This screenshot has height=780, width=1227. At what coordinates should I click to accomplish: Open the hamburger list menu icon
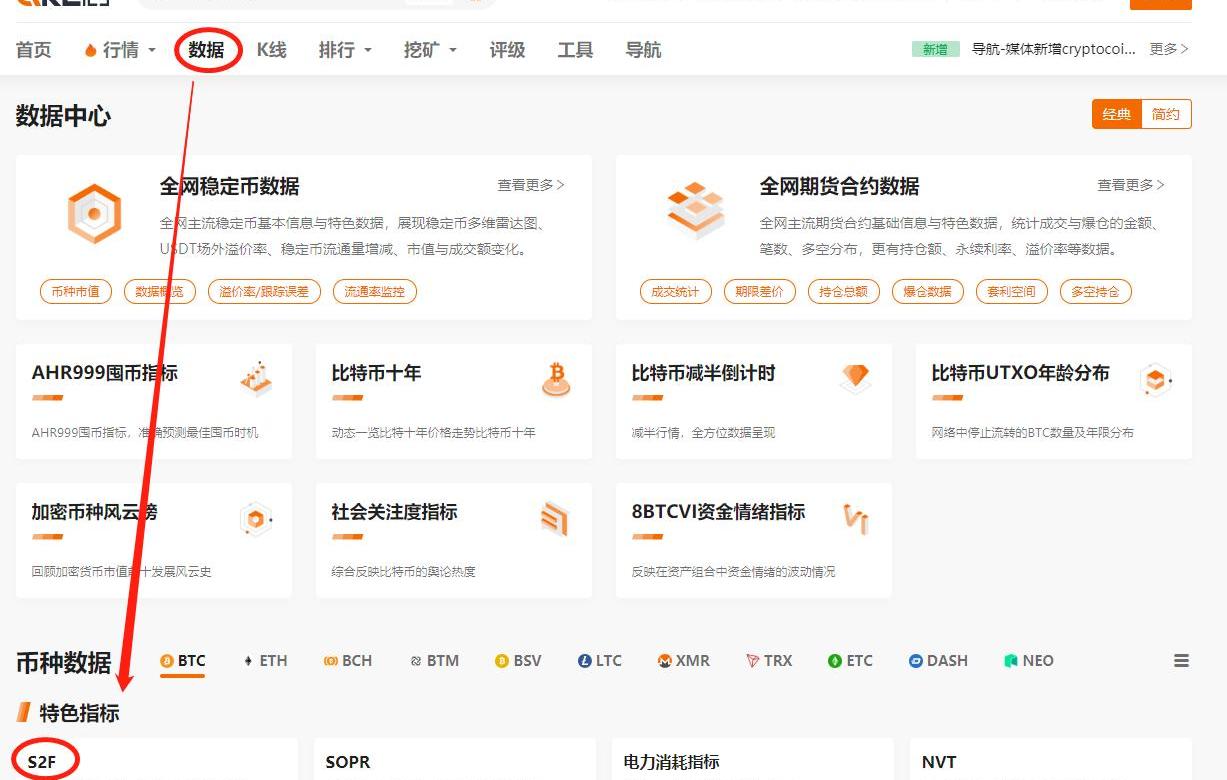pos(1181,661)
